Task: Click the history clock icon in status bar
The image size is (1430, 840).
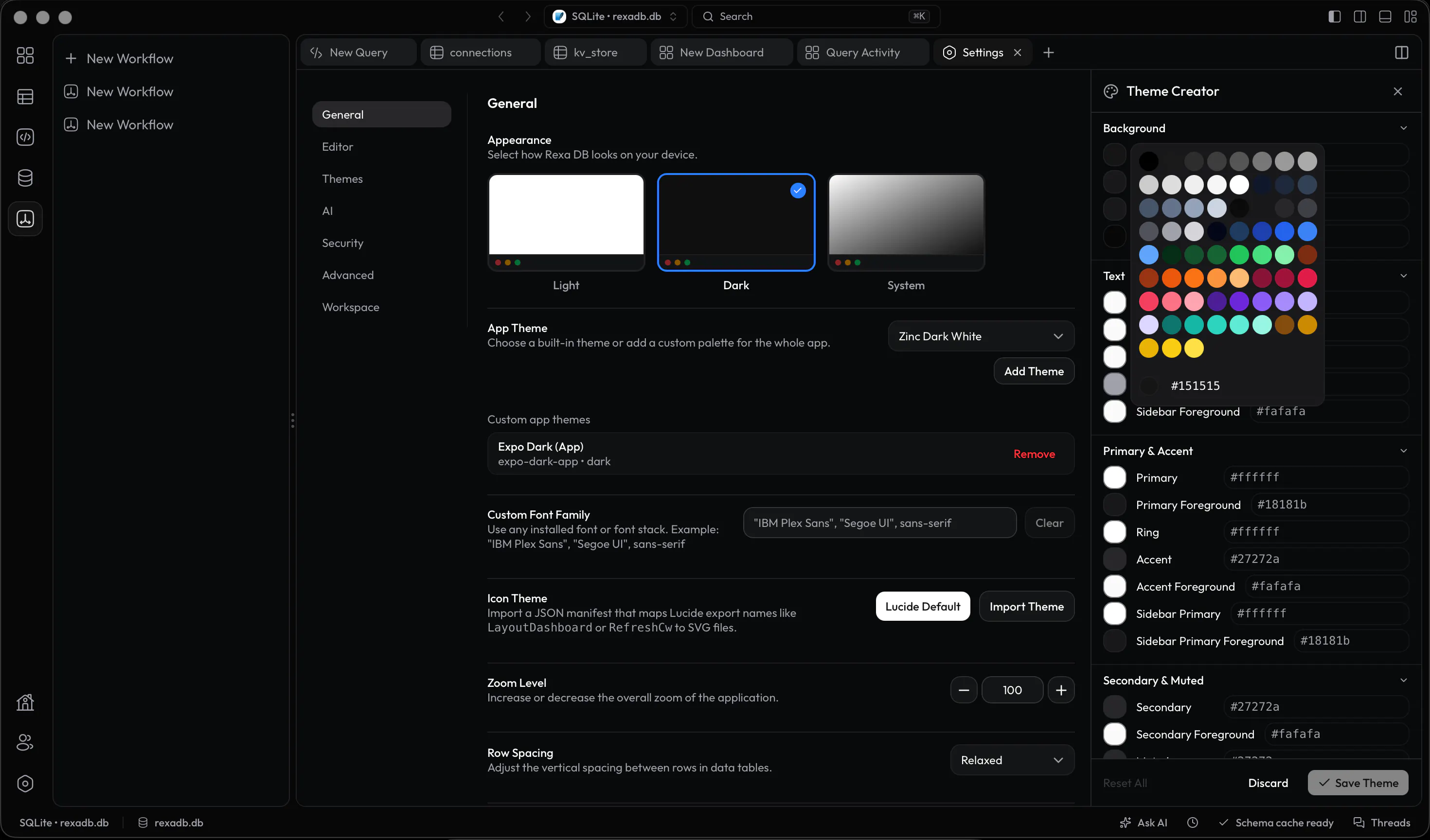Action: [x=1192, y=822]
